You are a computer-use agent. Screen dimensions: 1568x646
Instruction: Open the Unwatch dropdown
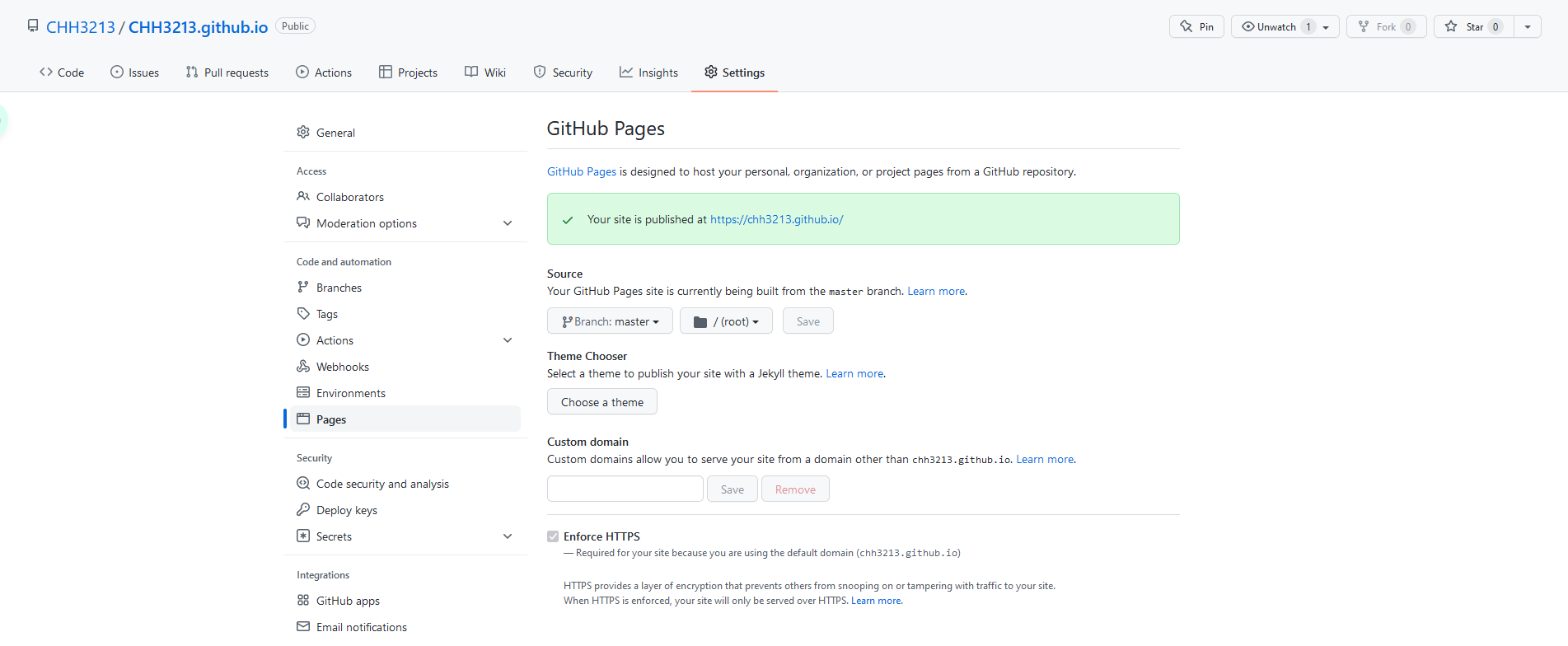1285,26
